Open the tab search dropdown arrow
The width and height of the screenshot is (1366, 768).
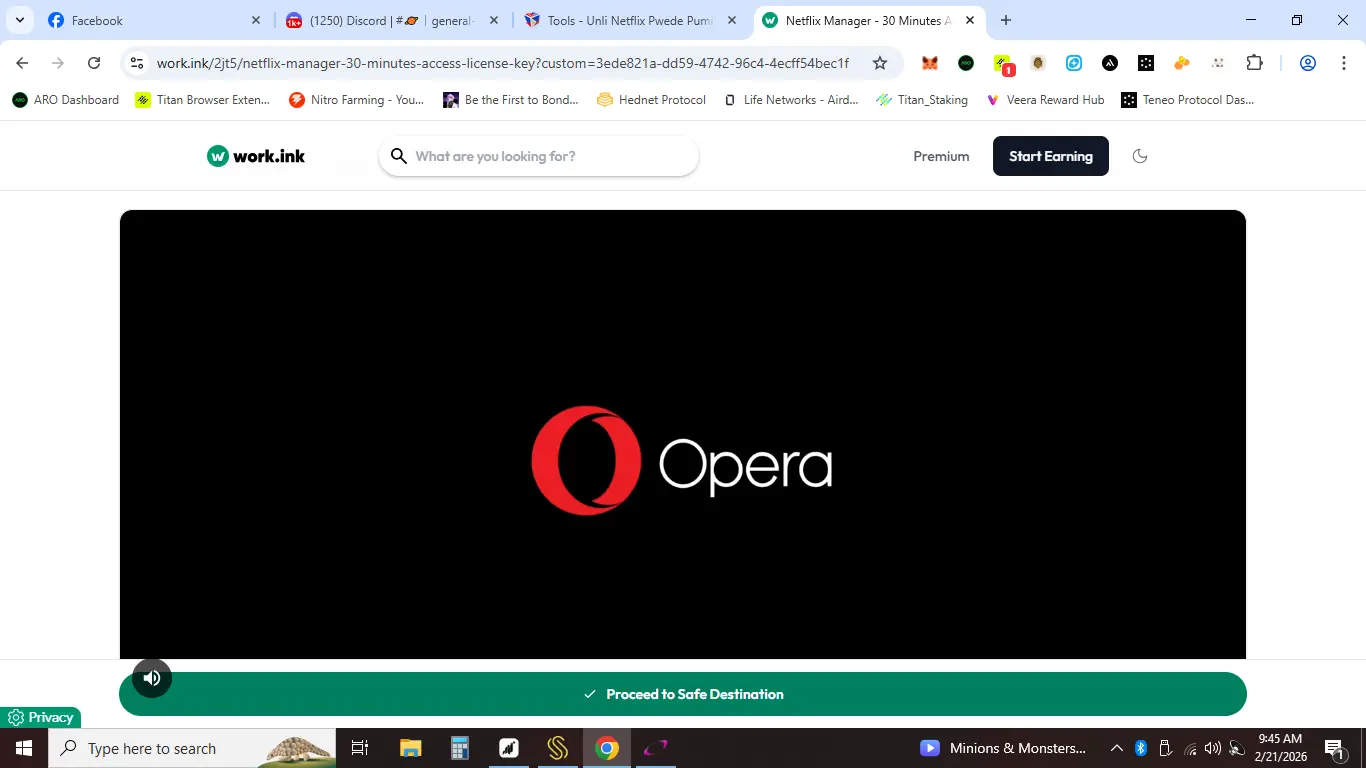[x=20, y=20]
